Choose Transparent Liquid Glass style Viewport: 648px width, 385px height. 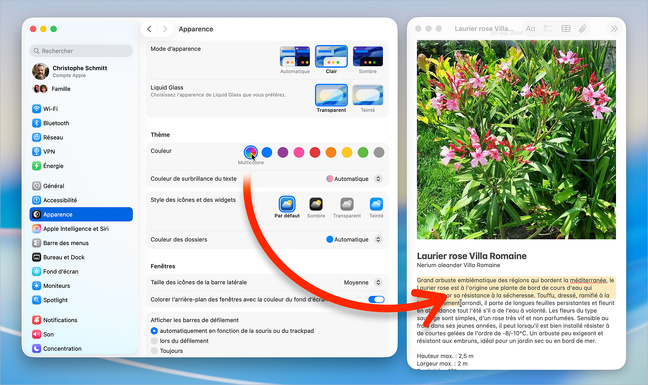click(x=331, y=98)
